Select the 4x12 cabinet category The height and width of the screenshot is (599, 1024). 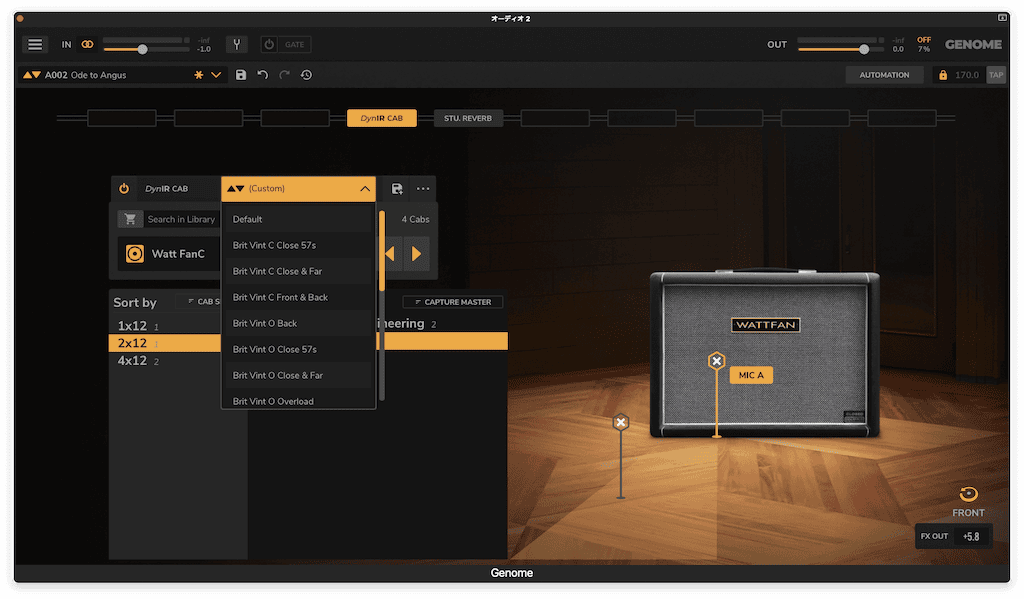[165, 361]
